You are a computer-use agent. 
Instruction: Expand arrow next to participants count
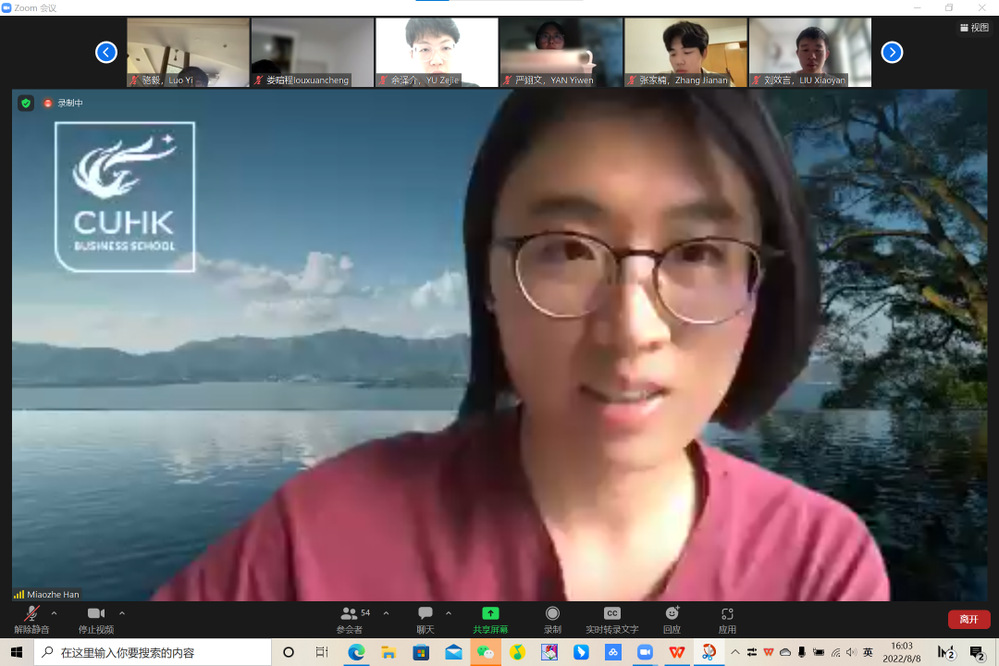point(386,613)
